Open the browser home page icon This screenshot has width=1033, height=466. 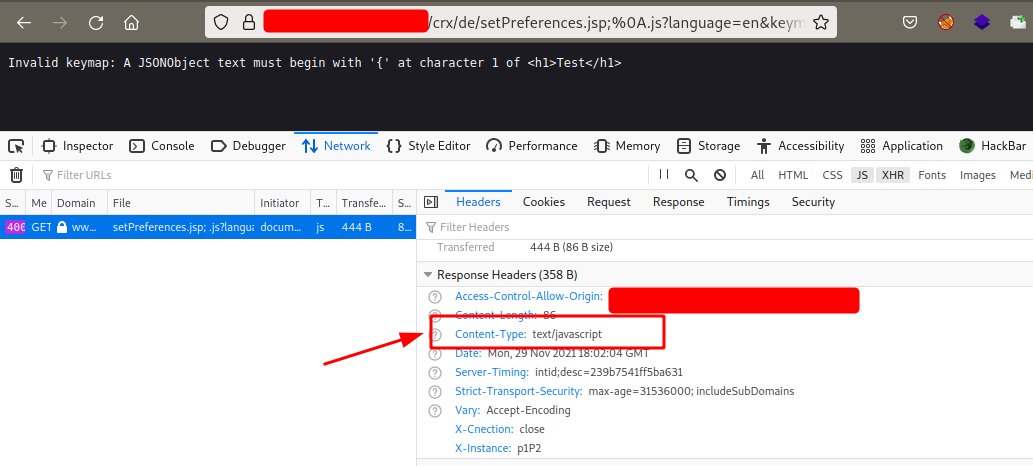point(132,23)
